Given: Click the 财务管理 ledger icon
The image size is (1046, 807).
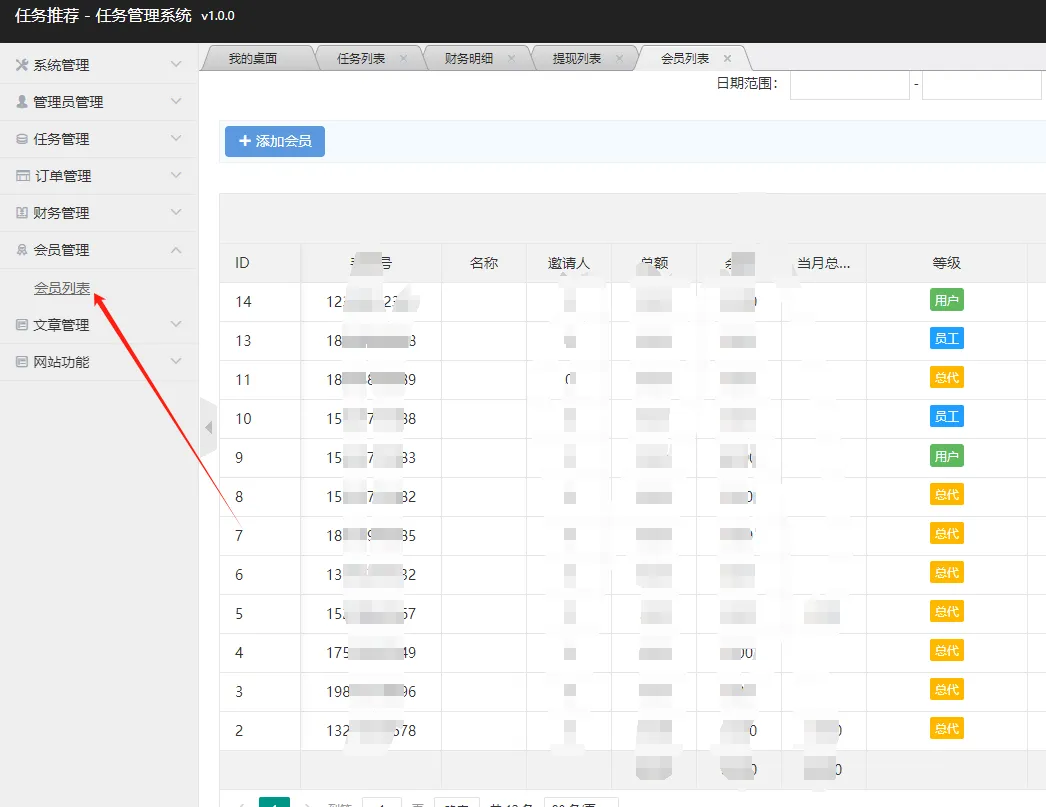Looking at the screenshot, I should (22, 213).
